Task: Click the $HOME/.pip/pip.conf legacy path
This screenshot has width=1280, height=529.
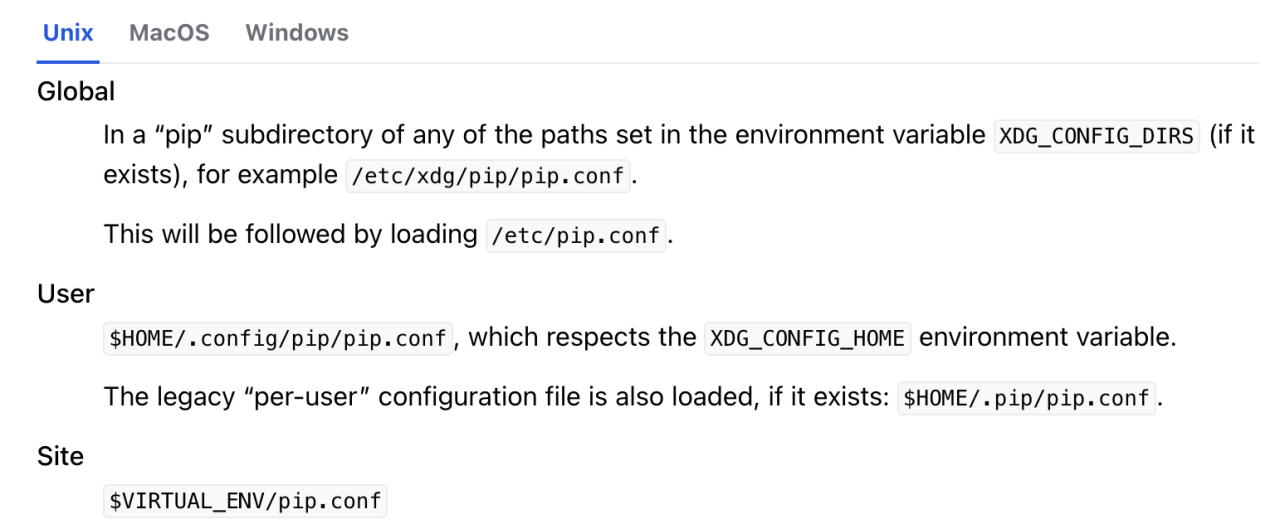Action: click(x=1026, y=398)
